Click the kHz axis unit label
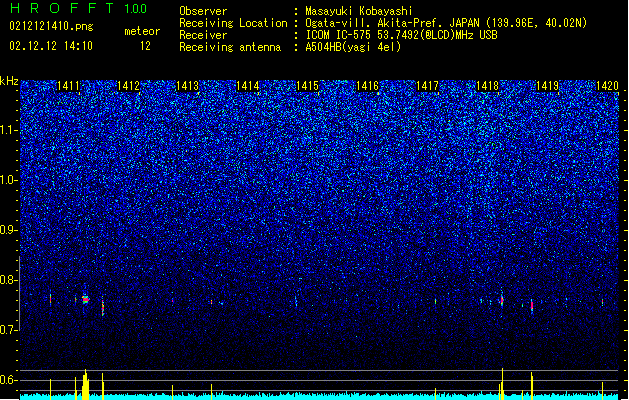The width and height of the screenshot is (629, 400). (x=9, y=81)
